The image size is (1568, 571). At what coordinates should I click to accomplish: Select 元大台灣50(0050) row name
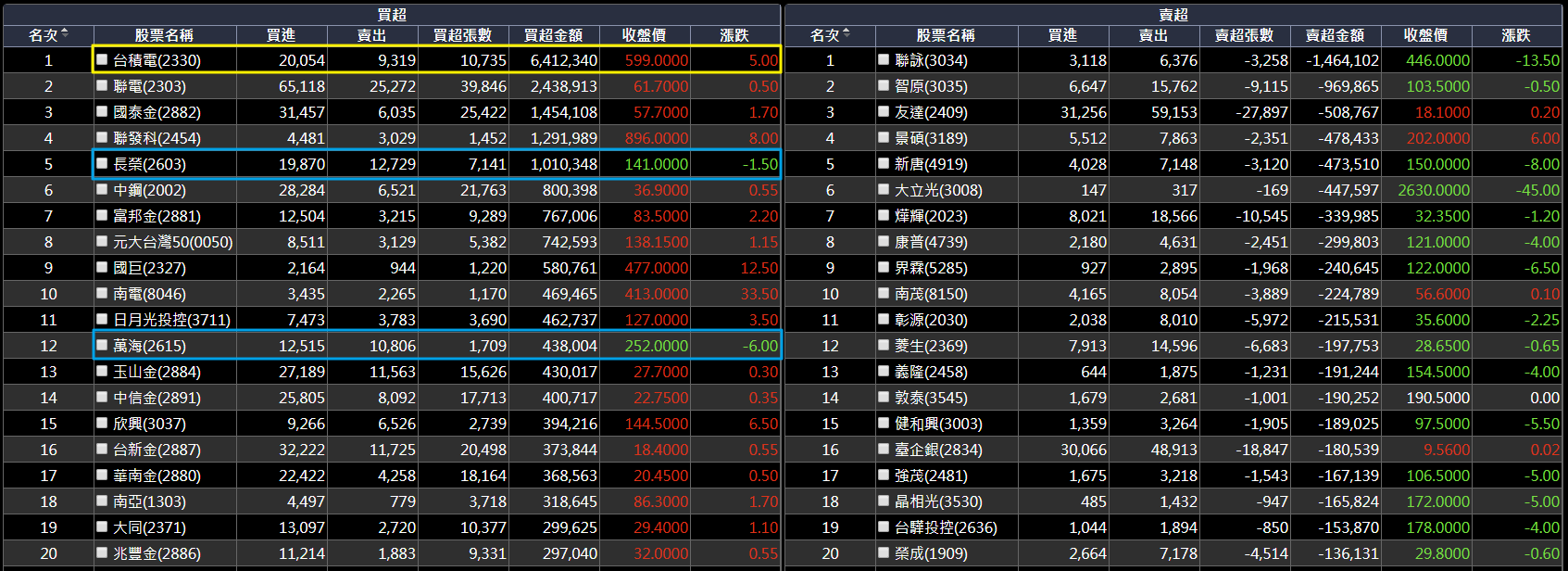click(x=173, y=242)
